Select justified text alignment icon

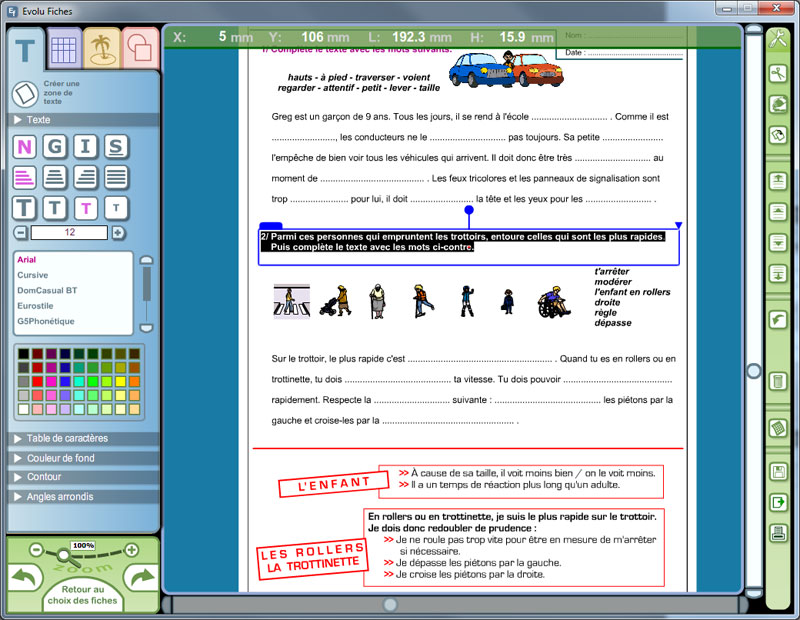(x=117, y=178)
